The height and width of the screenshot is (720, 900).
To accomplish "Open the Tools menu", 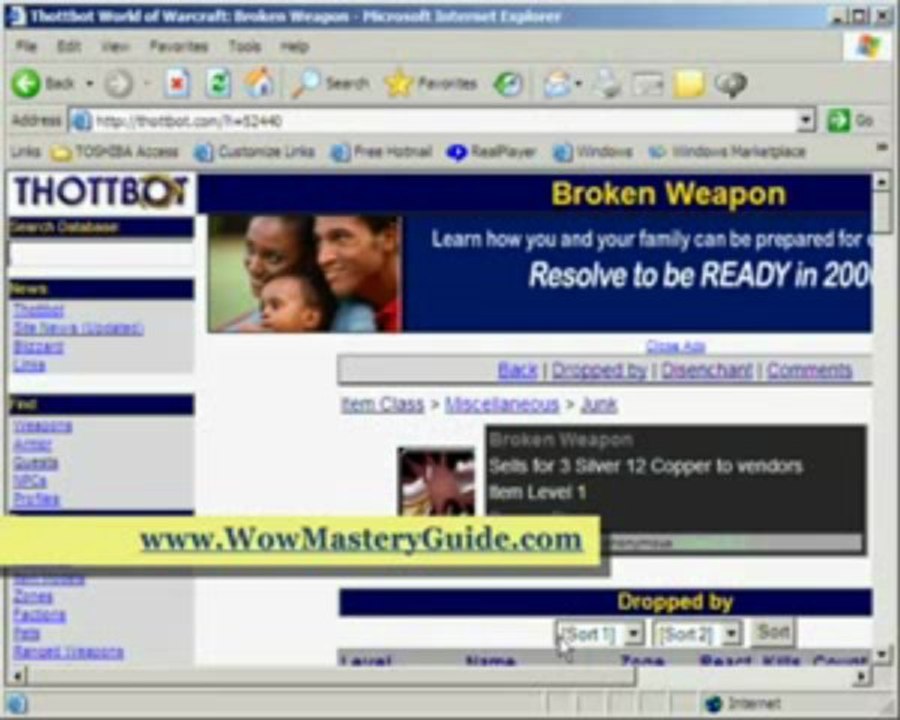I will [245, 46].
